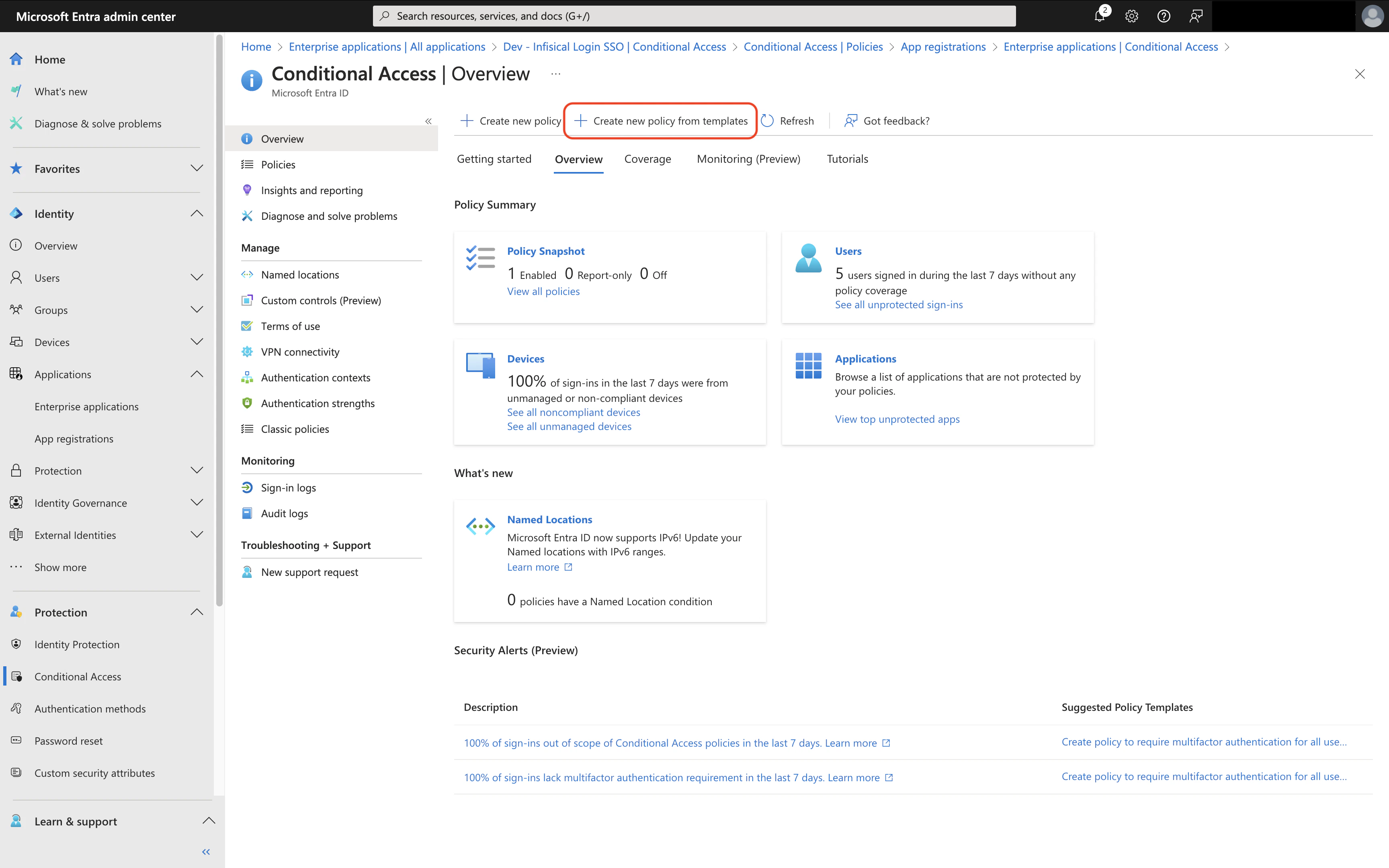
Task: Open Conditional Access in Protection sidebar
Action: [78, 676]
